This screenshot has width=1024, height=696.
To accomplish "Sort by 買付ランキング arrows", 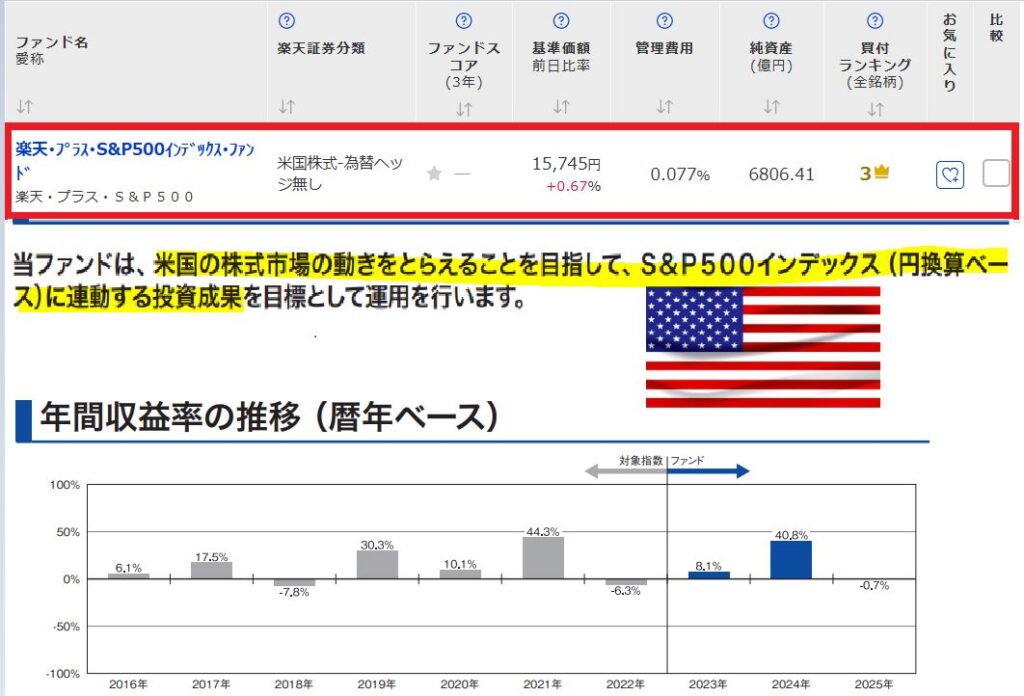I will (x=875, y=106).
